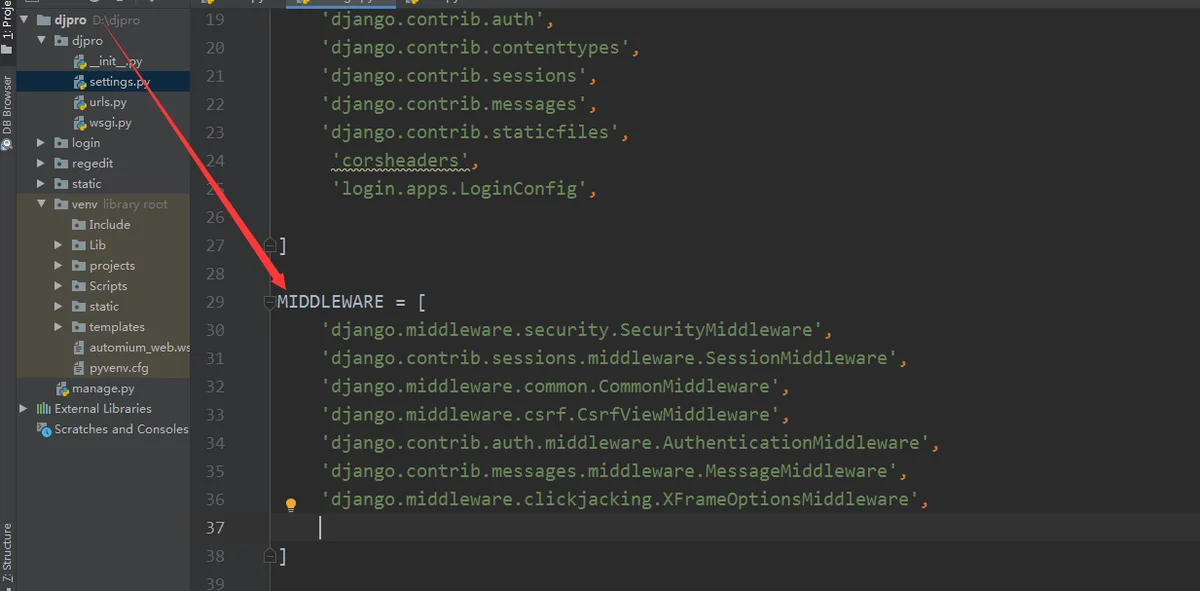Expand the templates folder arrow
1200x591 pixels.
(x=59, y=327)
